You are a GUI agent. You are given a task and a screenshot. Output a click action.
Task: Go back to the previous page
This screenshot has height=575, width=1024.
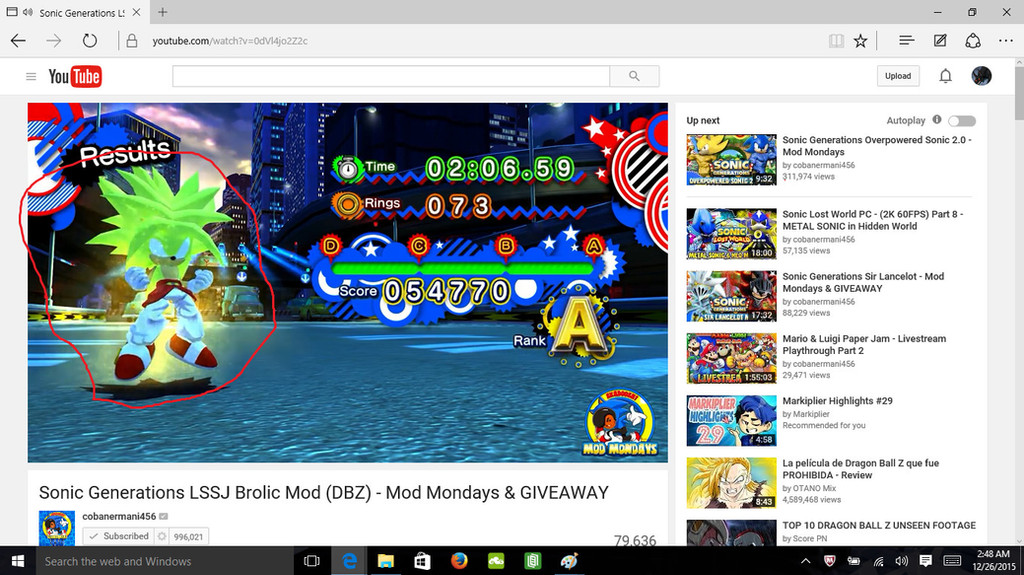(18, 41)
